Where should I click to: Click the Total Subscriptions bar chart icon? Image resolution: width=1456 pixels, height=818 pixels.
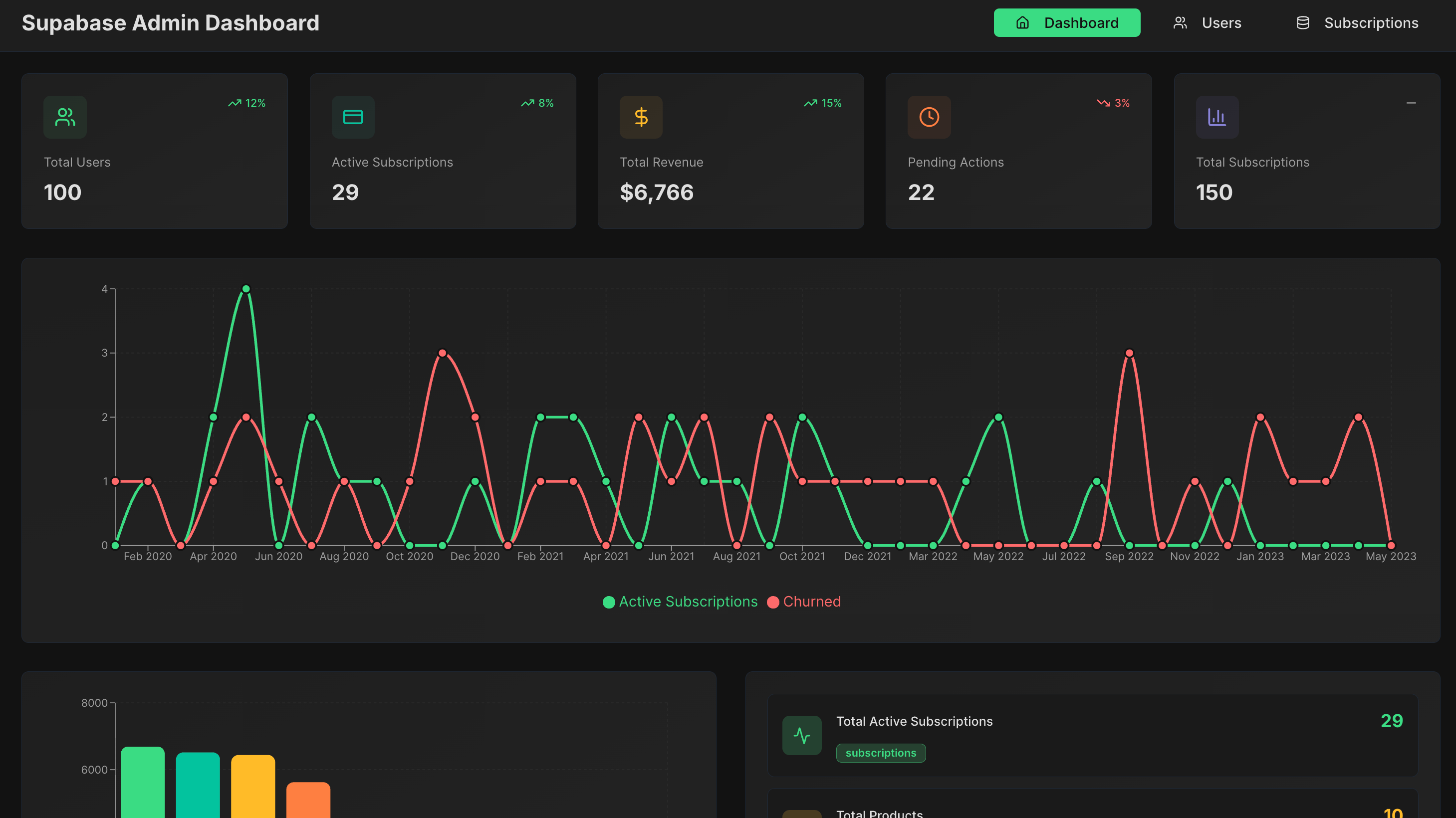(x=1216, y=117)
